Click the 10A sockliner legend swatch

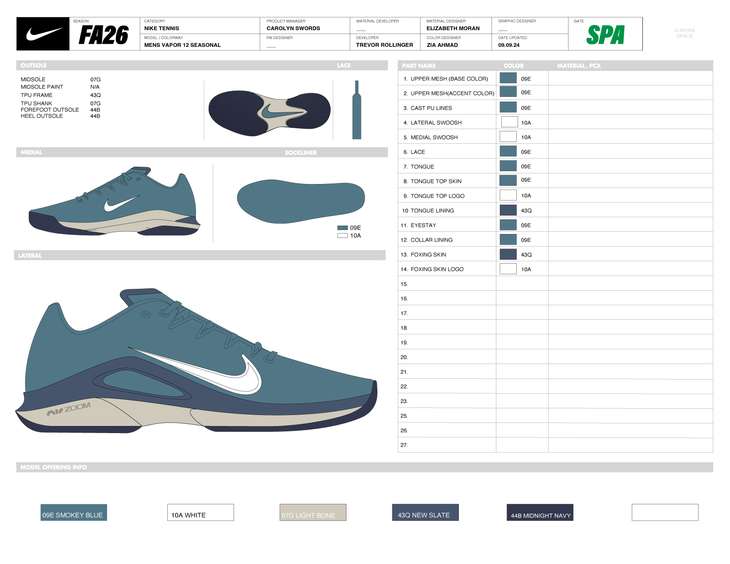(x=343, y=236)
